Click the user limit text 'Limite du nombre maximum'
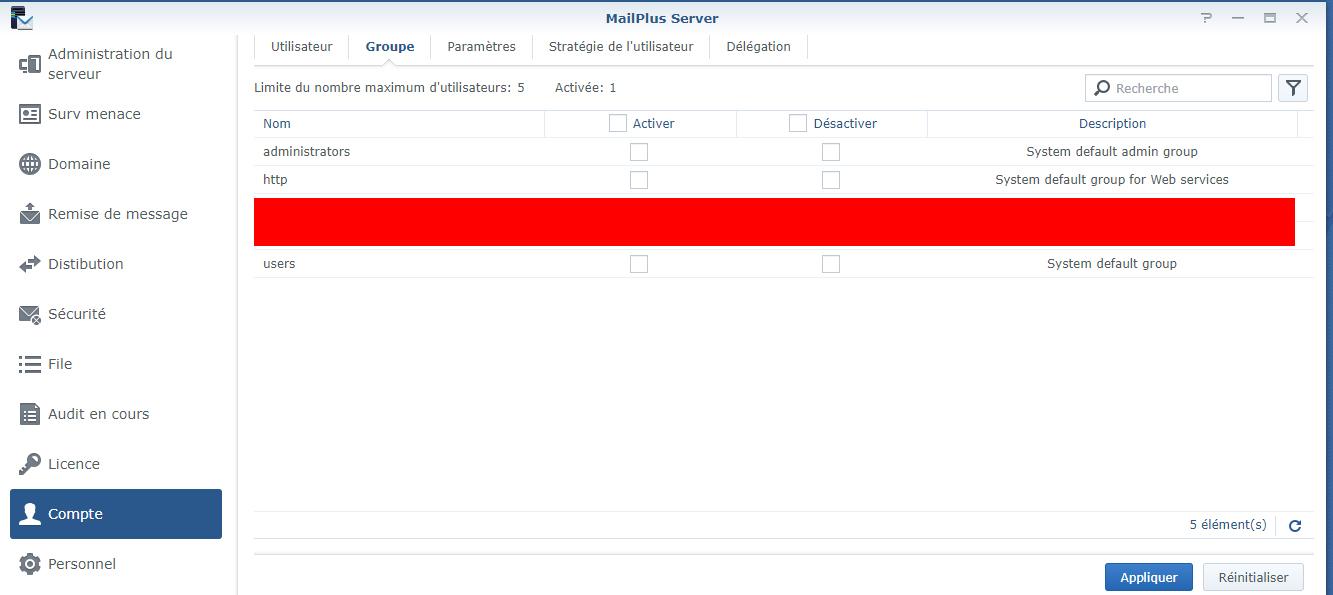The height and width of the screenshot is (595, 1333). 390,88
